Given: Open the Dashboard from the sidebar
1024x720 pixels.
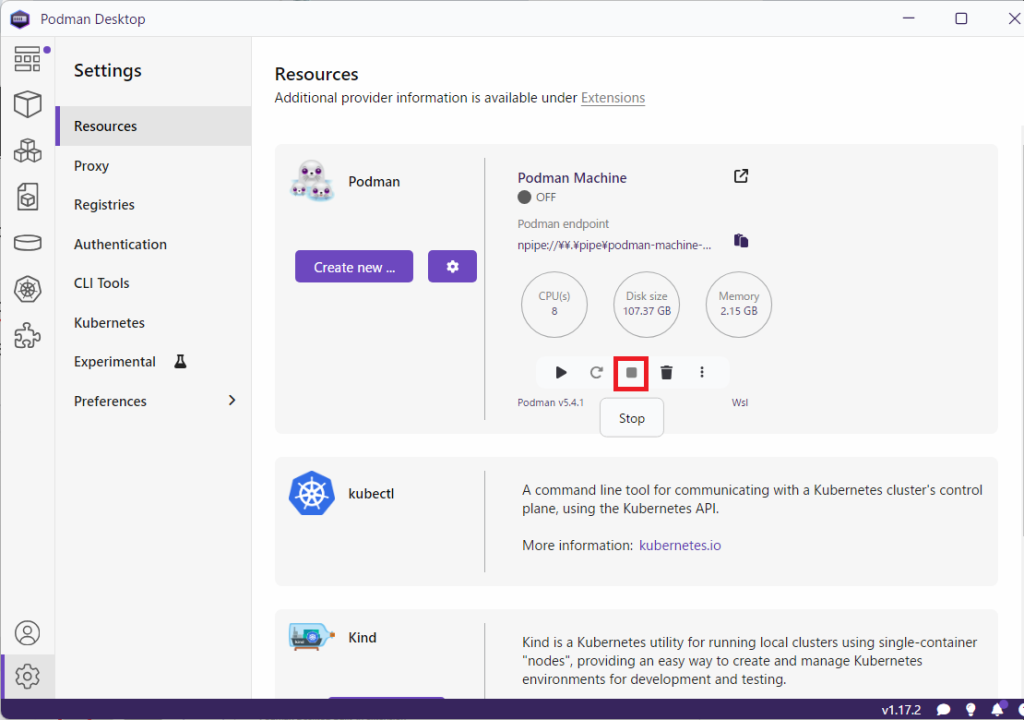Looking at the screenshot, I should (27, 58).
